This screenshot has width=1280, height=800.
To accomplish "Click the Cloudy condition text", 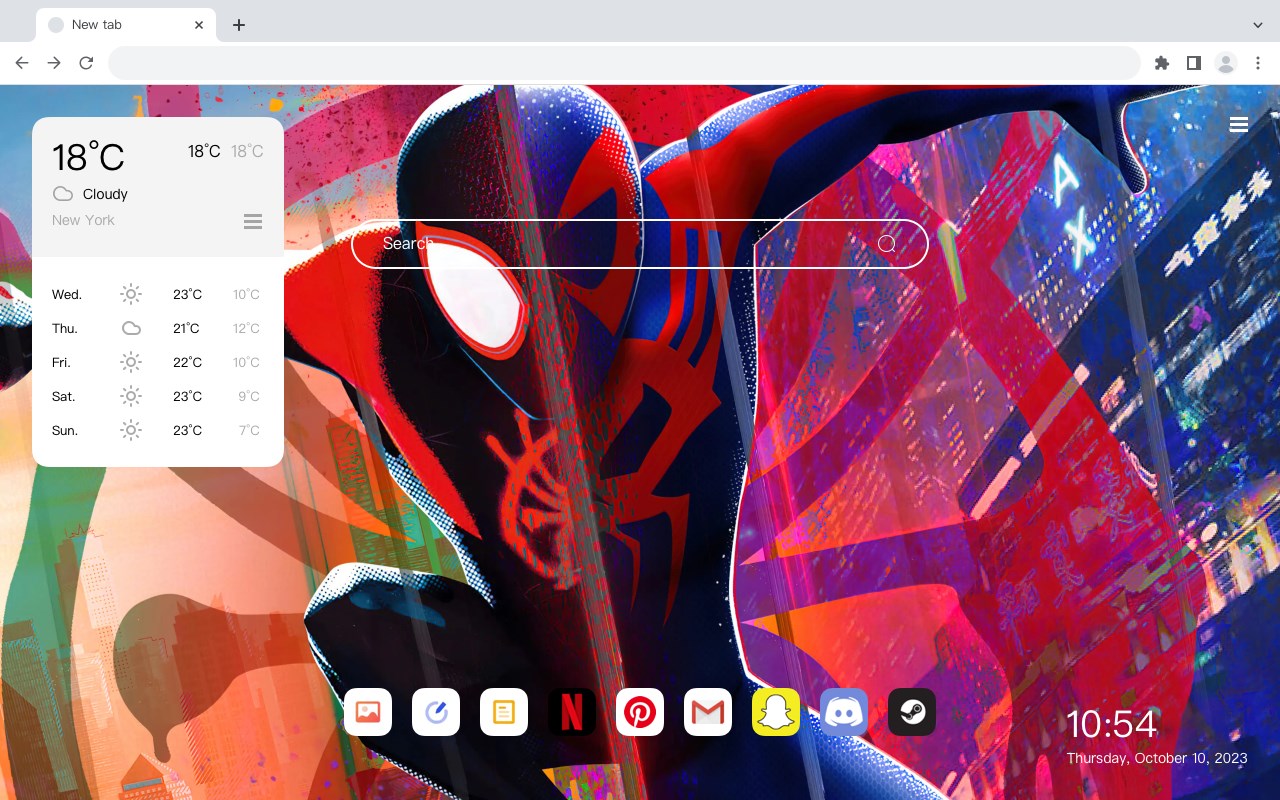I will 105,194.
